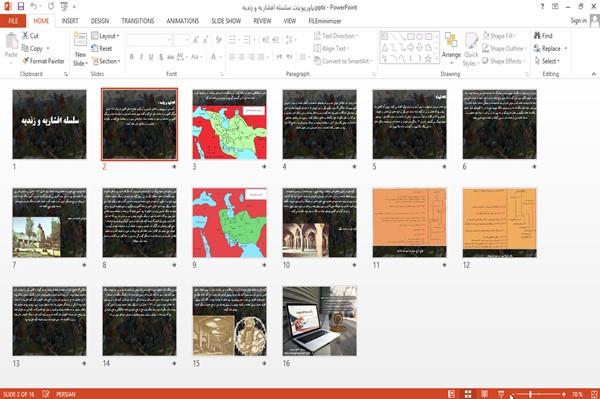Insert a New Slide

click(x=80, y=50)
